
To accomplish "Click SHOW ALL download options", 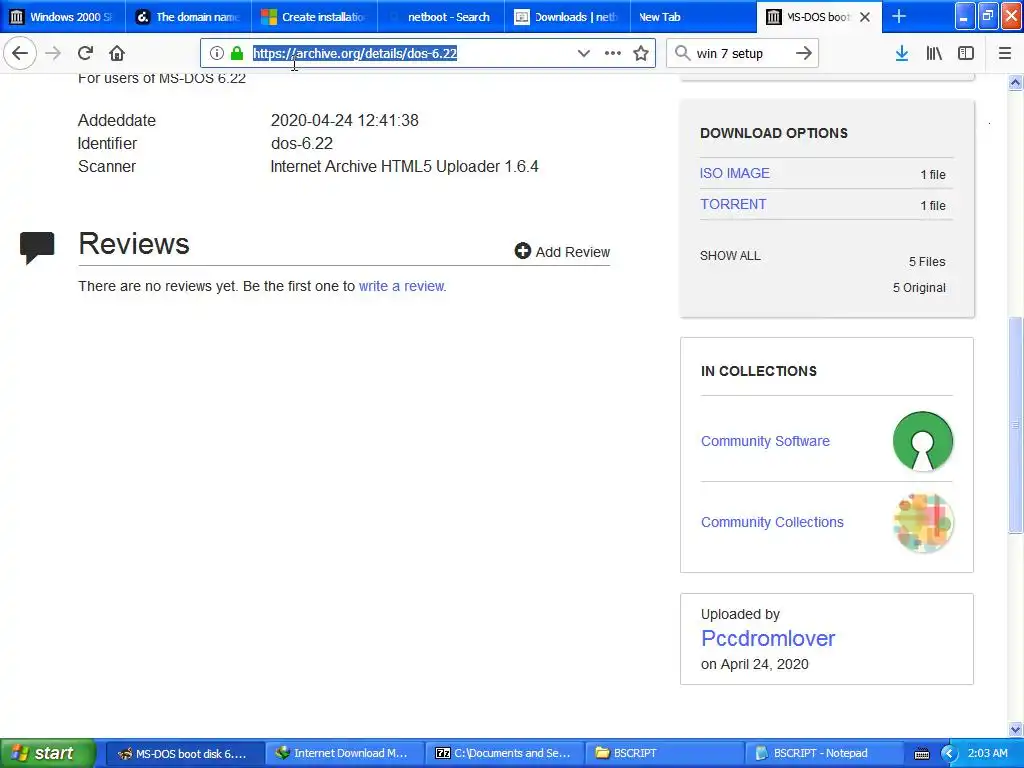I will click(x=730, y=256).
